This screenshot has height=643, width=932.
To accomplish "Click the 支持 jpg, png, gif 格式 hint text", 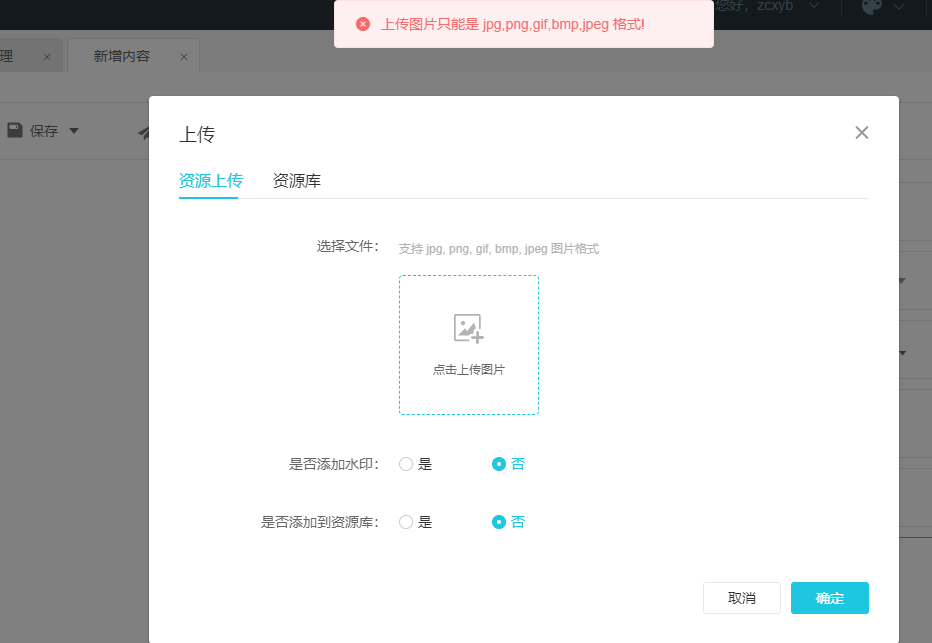I will 498,249.
